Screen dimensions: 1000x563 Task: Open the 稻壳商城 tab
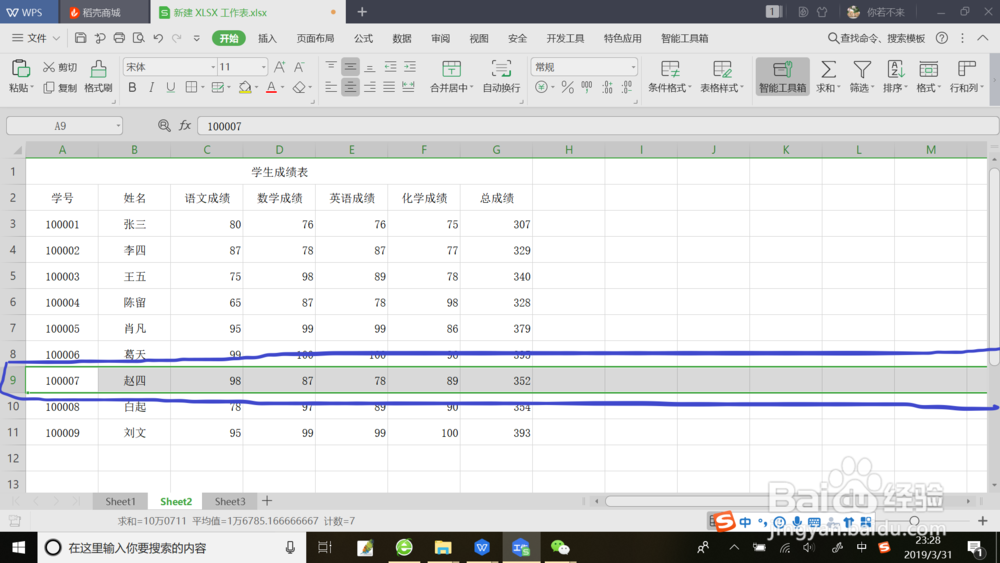[102, 12]
